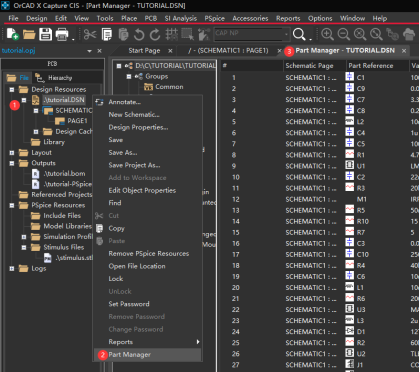Click the Redo arrow icon
The image size is (420, 372).
coord(155,34)
